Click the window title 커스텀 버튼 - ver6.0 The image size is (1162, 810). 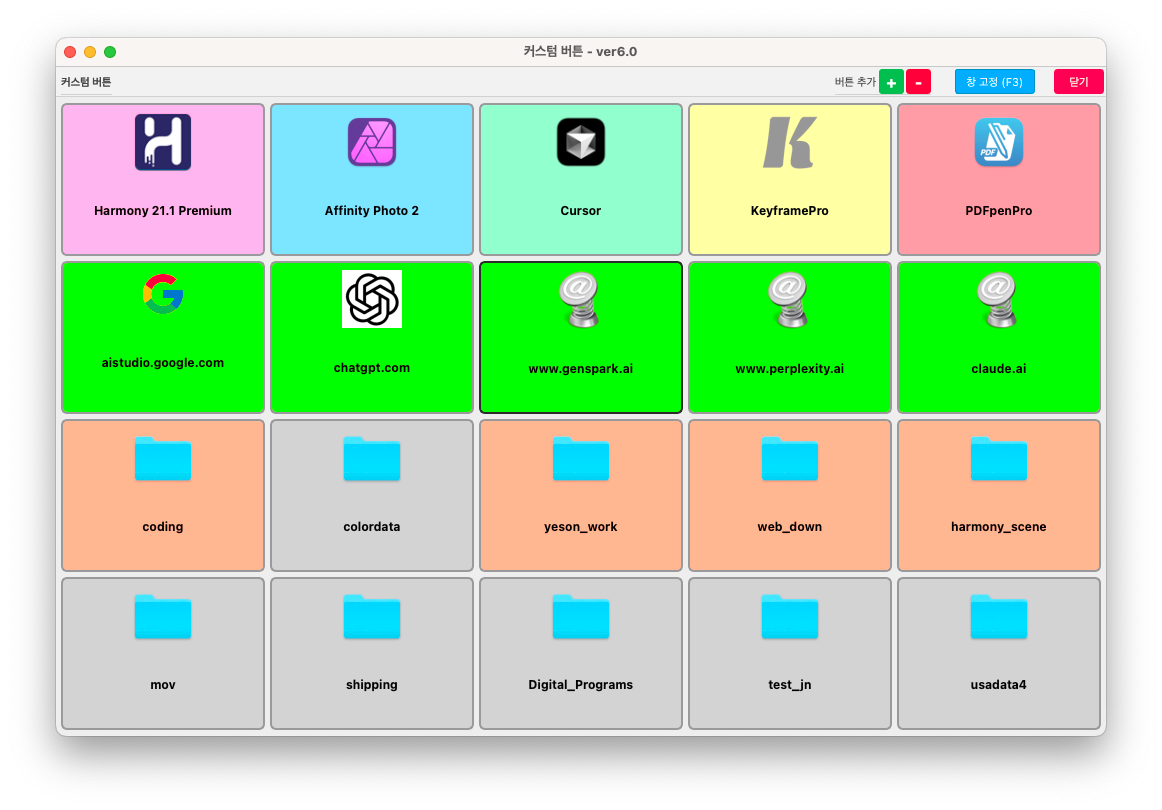tap(580, 51)
